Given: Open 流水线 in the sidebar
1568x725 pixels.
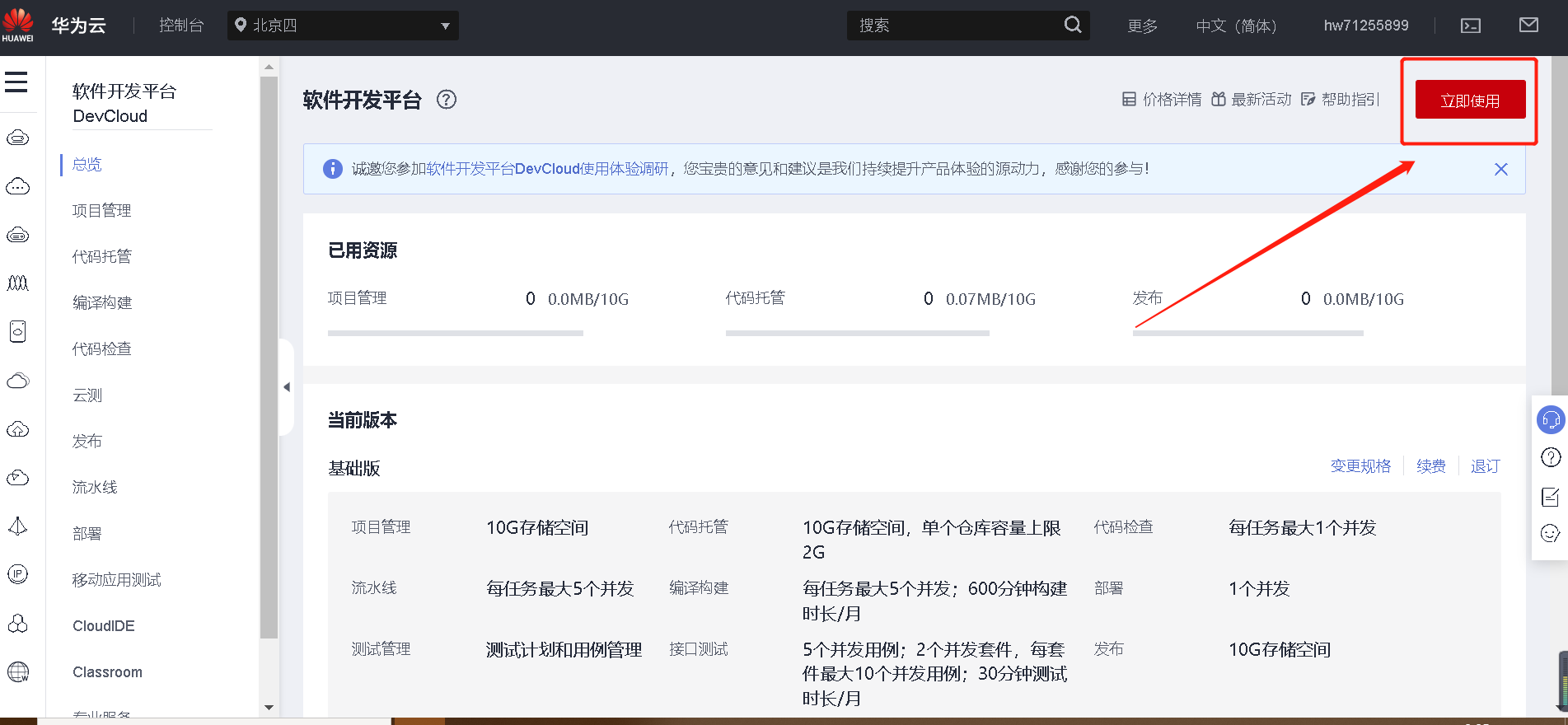Looking at the screenshot, I should coord(95,488).
